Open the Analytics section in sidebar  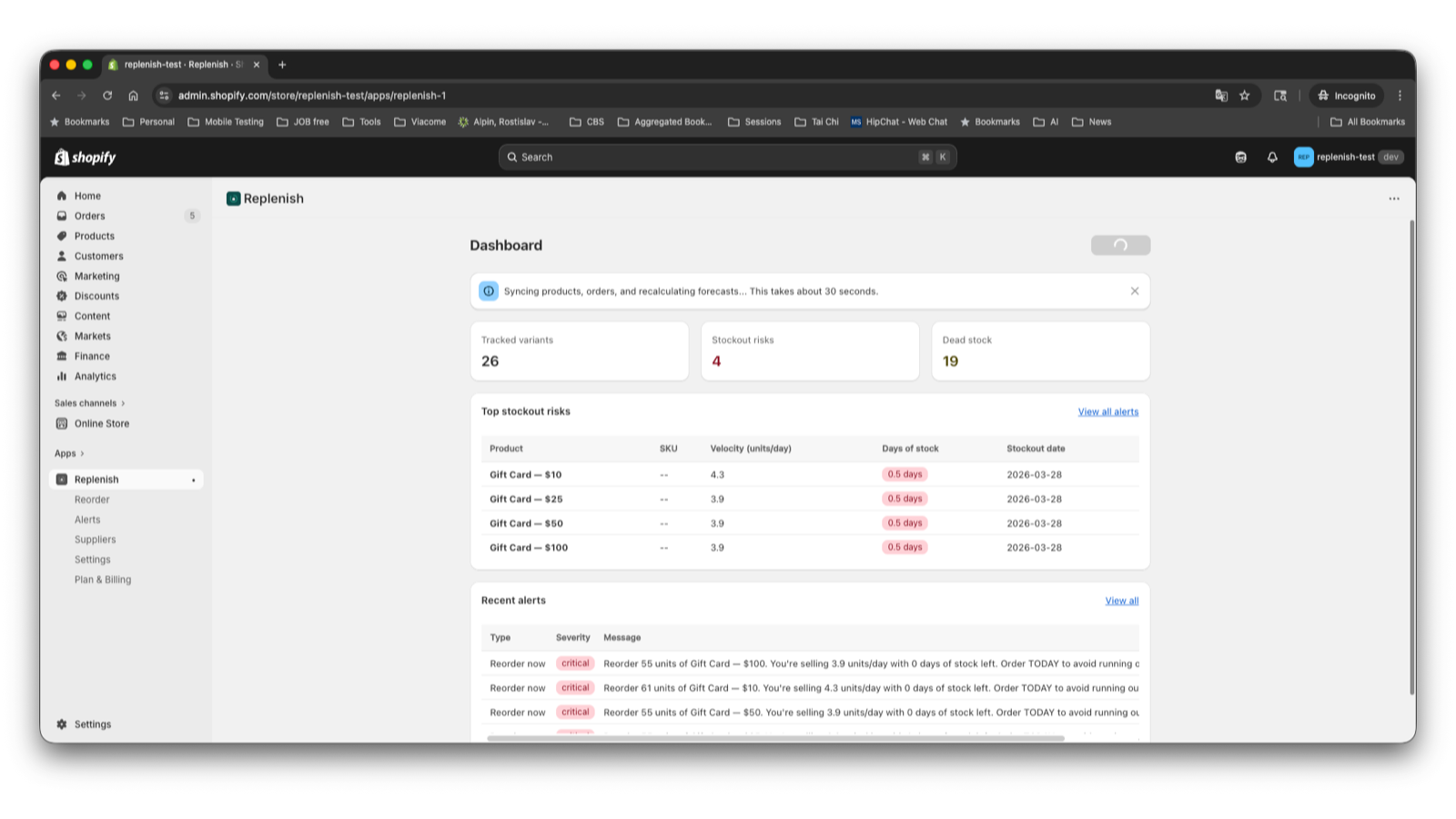click(x=96, y=376)
